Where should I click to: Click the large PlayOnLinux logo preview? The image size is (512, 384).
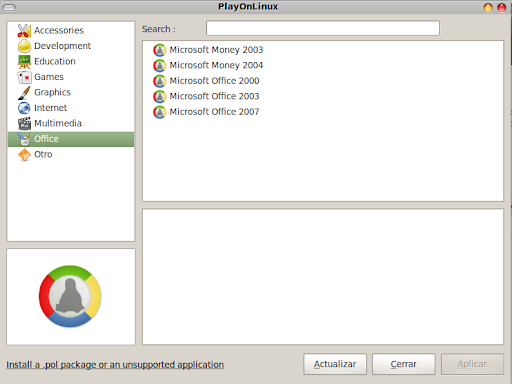point(70,296)
